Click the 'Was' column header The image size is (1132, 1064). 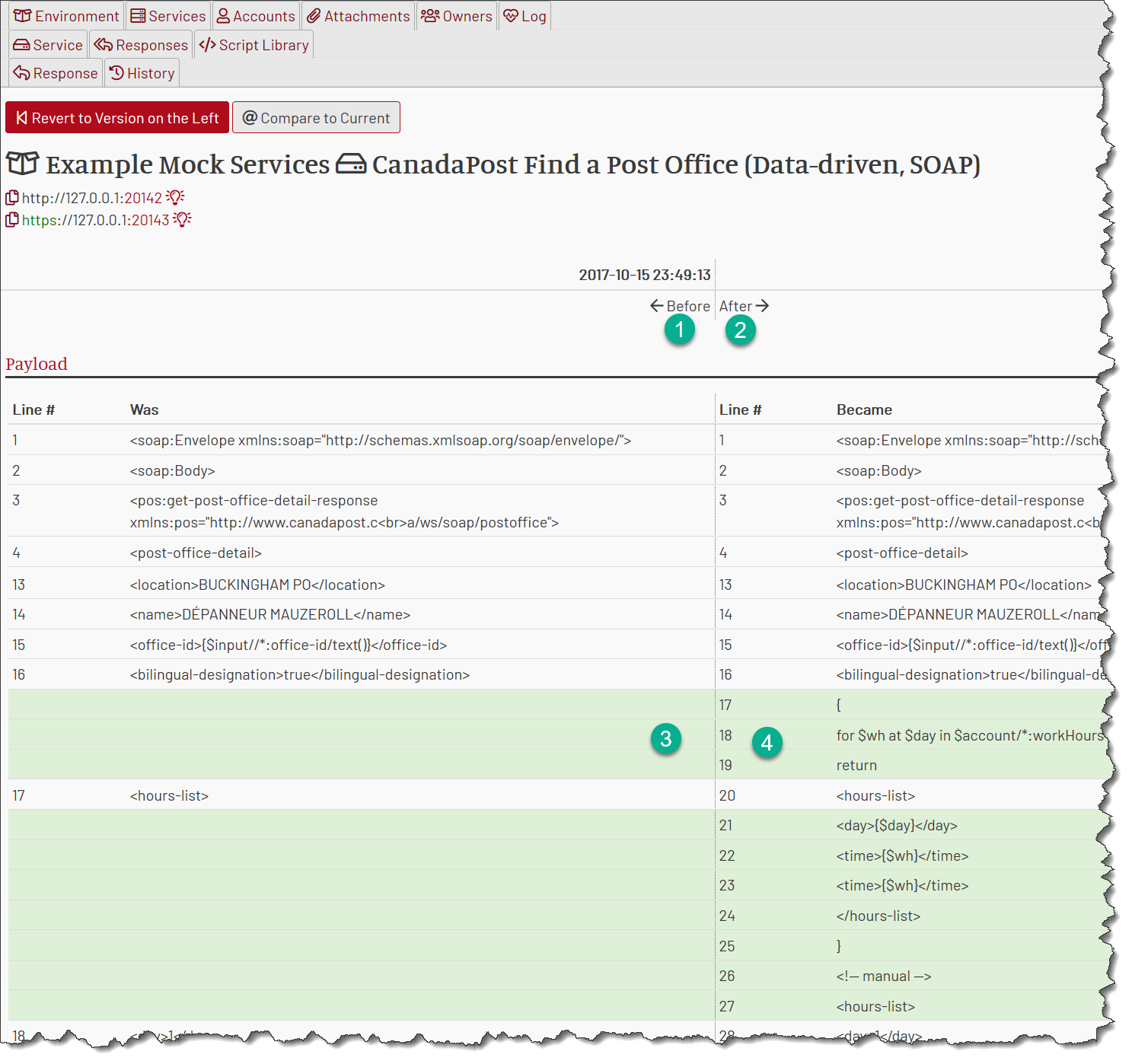(145, 409)
